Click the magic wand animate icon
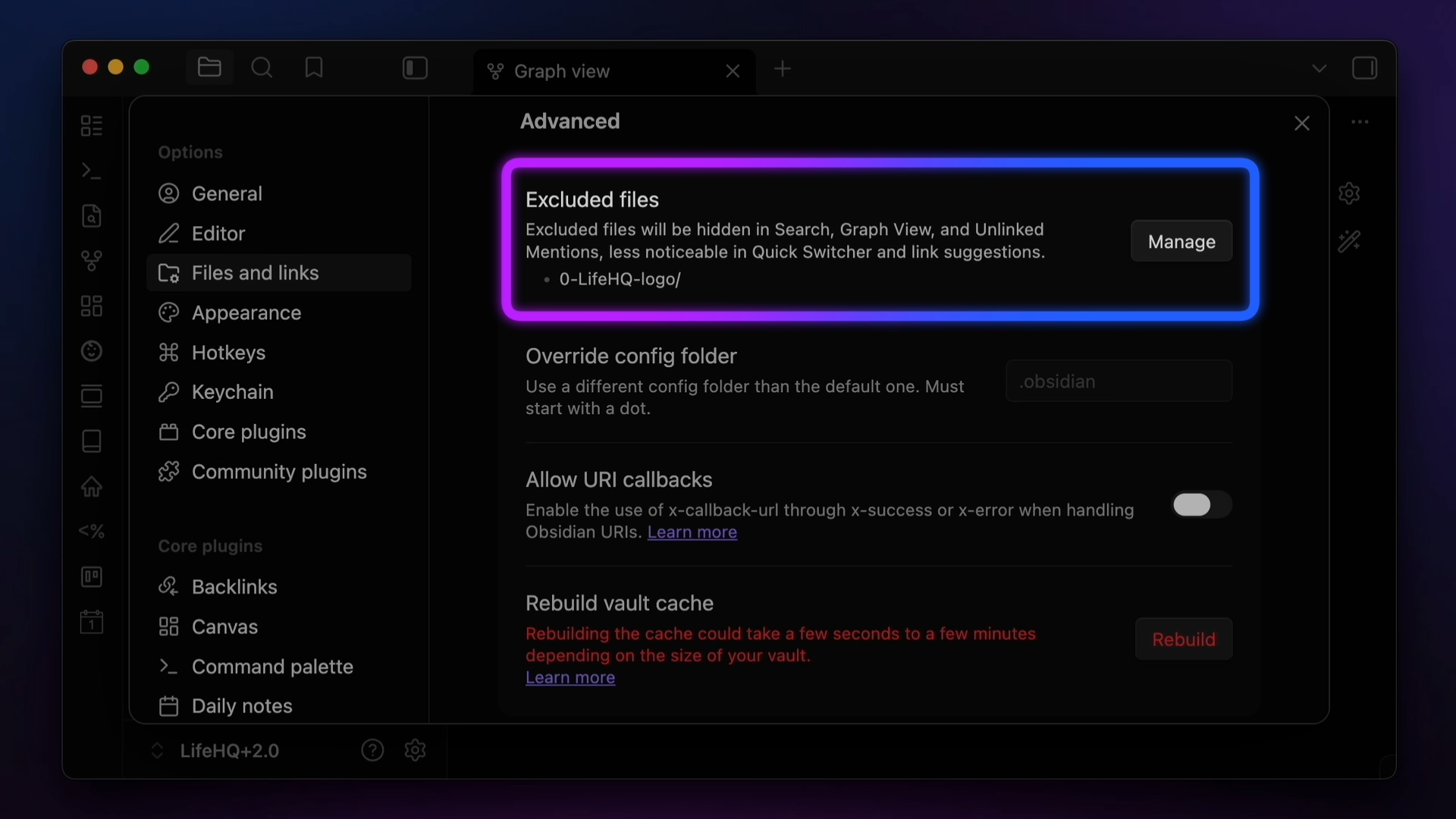The width and height of the screenshot is (1456, 819). pyautogui.click(x=1349, y=242)
